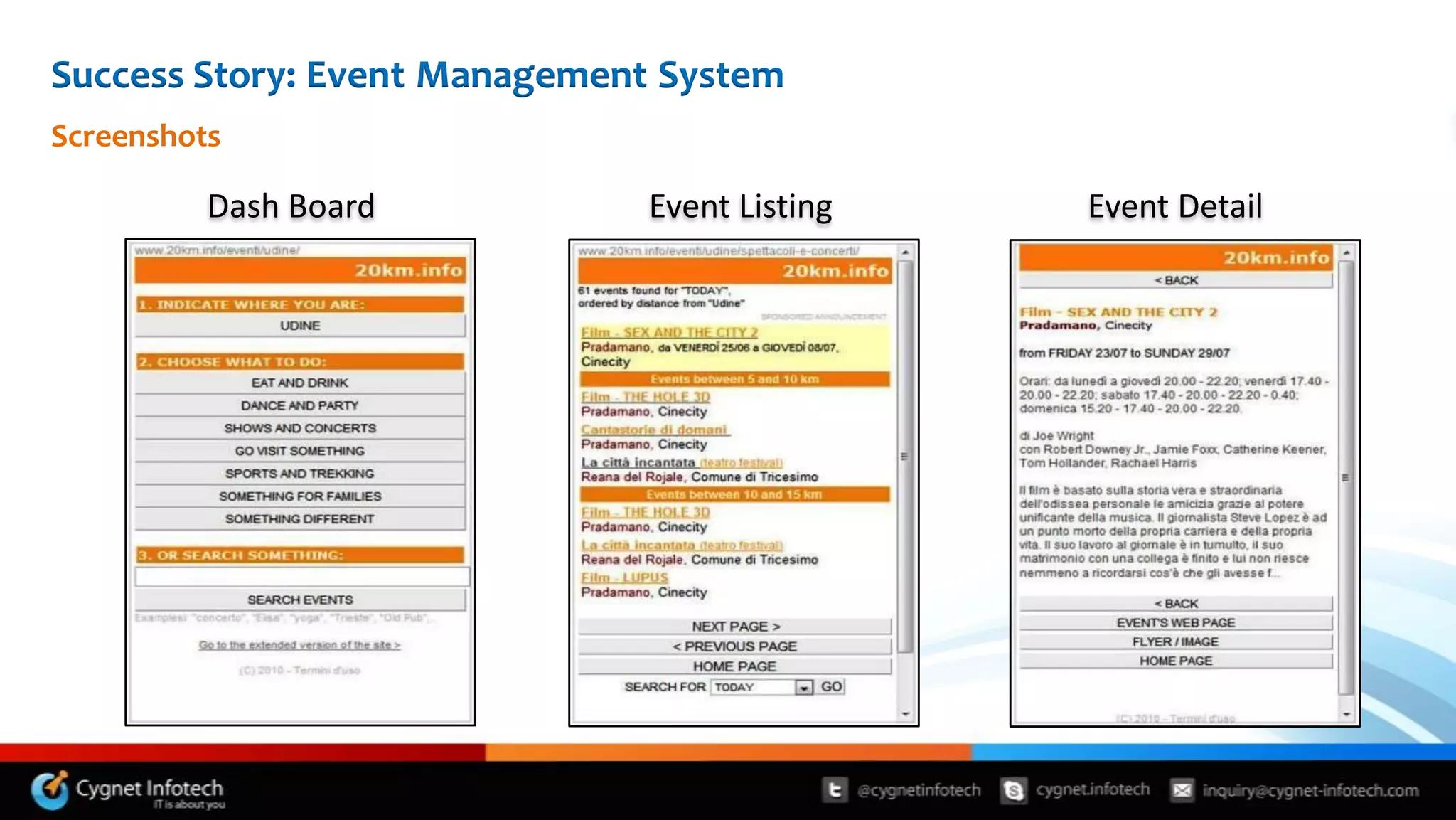Choose SOMETHING DIFFERENT option
Viewport: 1456px width, 820px height.
tap(300, 519)
